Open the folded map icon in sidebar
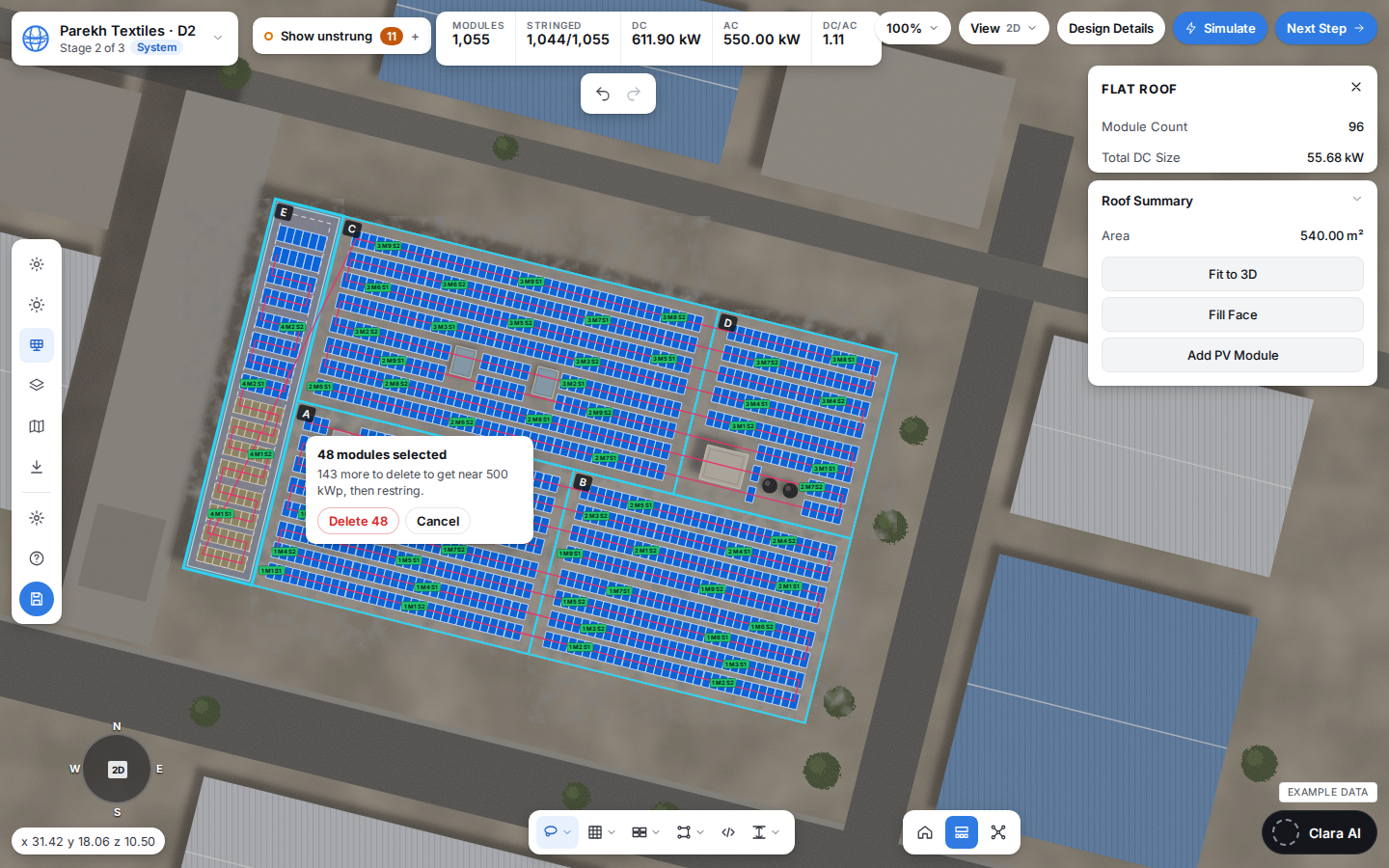The height and width of the screenshot is (868, 1389). [37, 426]
